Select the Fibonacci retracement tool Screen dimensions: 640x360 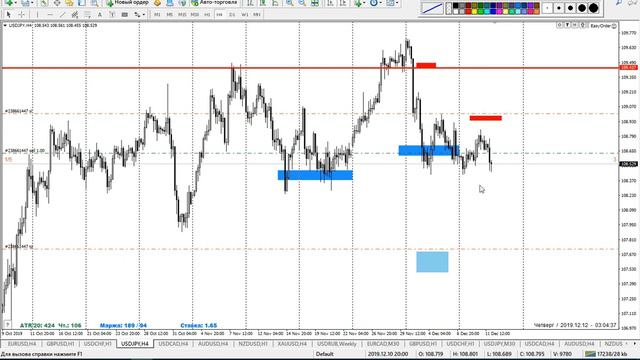[x=87, y=15]
